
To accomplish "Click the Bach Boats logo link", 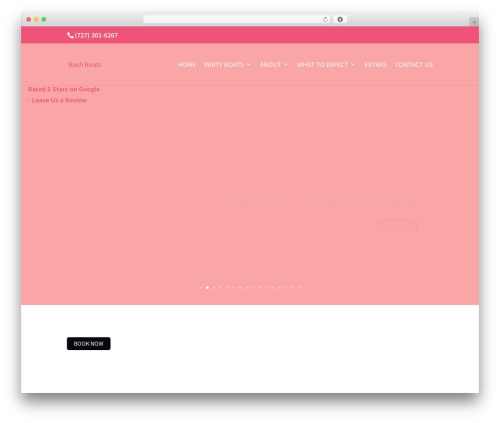I will coord(85,65).
